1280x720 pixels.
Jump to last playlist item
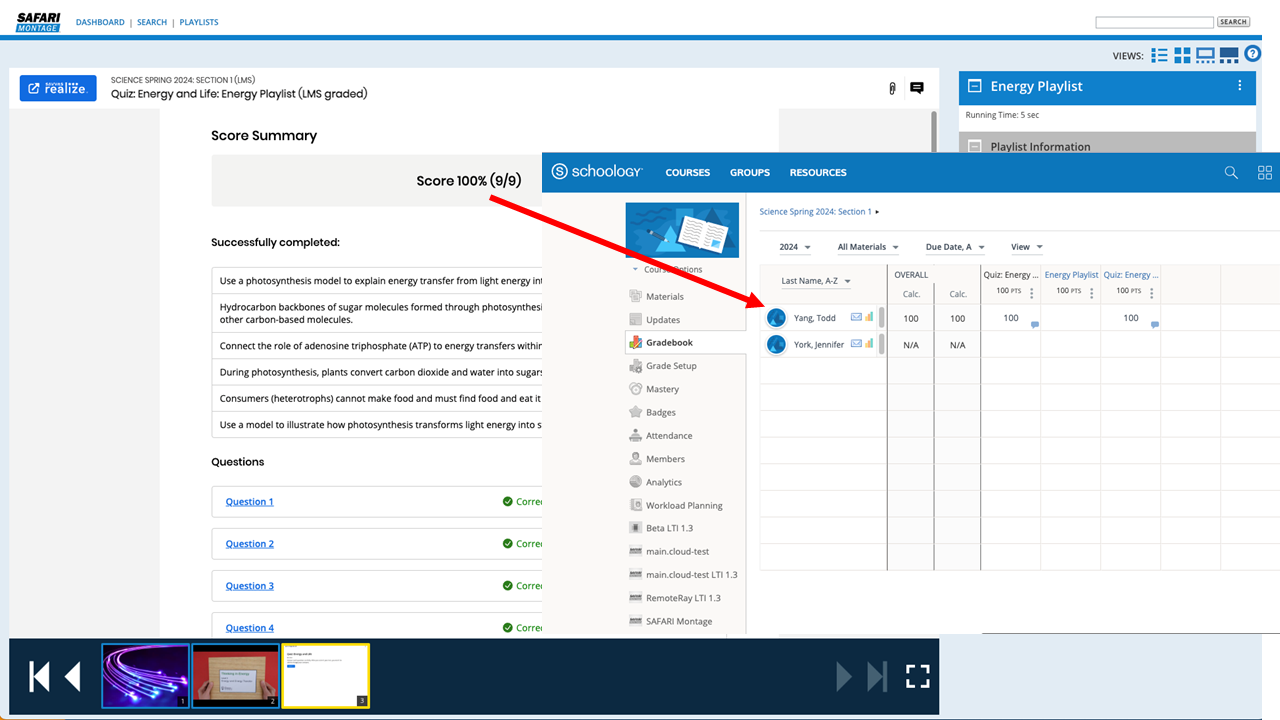[877, 677]
